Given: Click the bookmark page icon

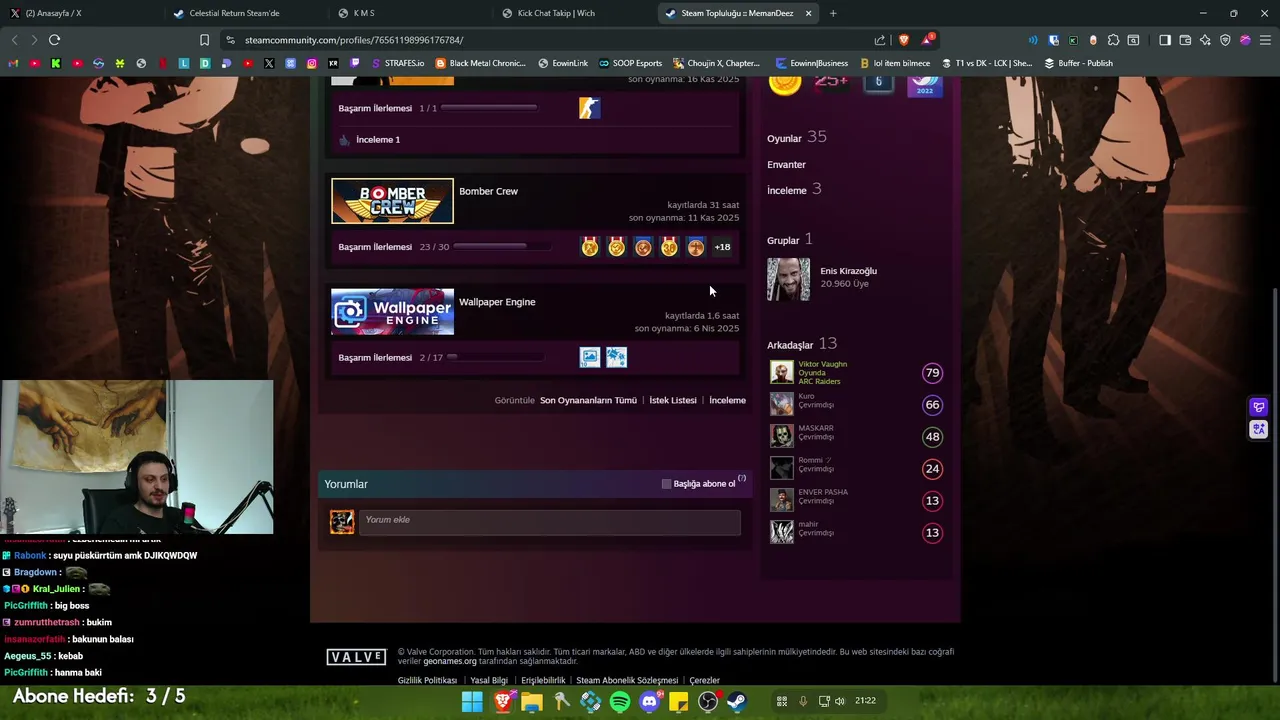Looking at the screenshot, I should (x=204, y=40).
